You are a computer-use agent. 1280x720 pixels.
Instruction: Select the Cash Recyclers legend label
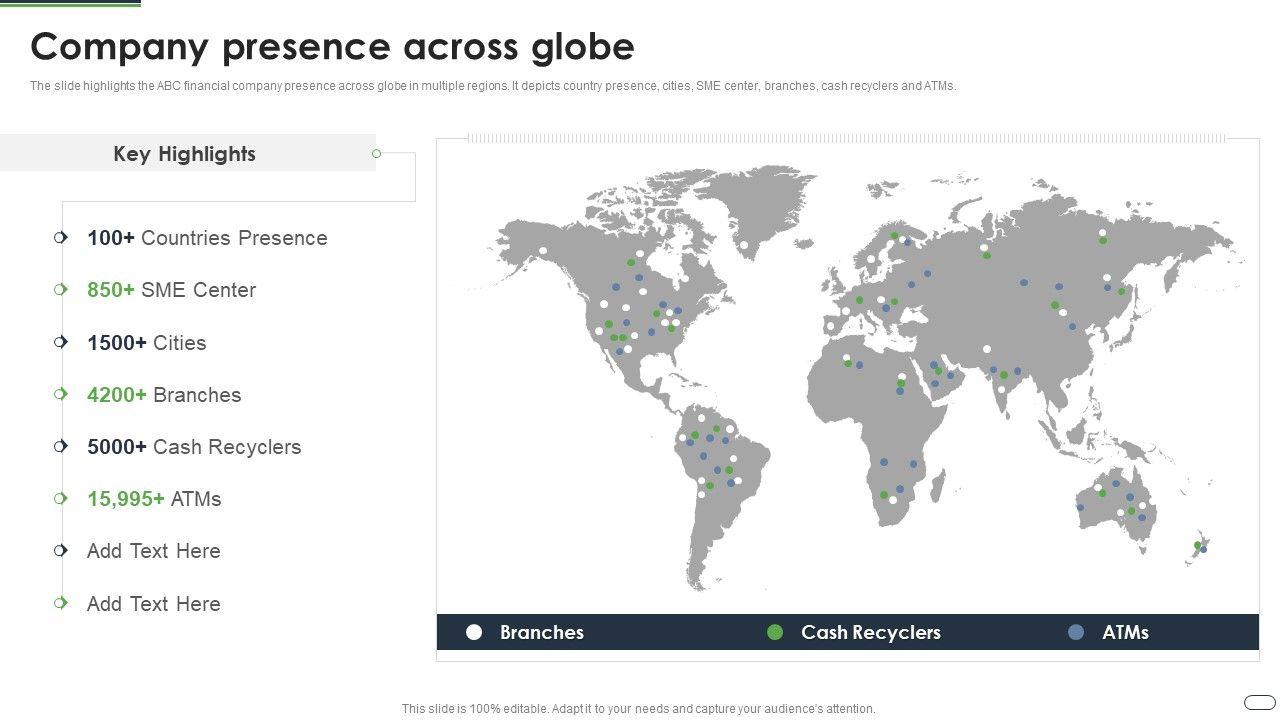pyautogui.click(x=870, y=632)
